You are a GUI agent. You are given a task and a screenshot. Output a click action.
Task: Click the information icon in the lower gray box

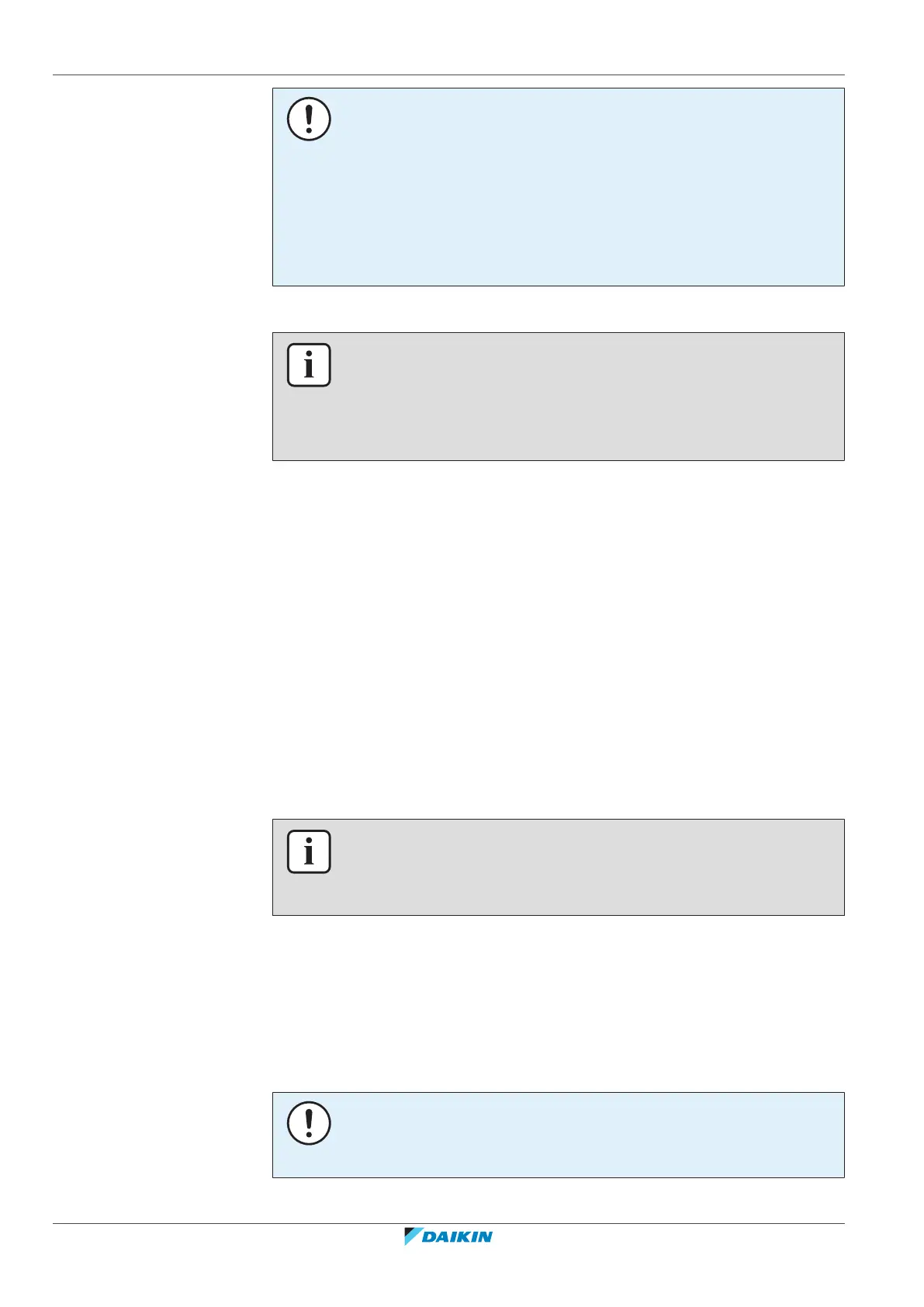[x=309, y=851]
